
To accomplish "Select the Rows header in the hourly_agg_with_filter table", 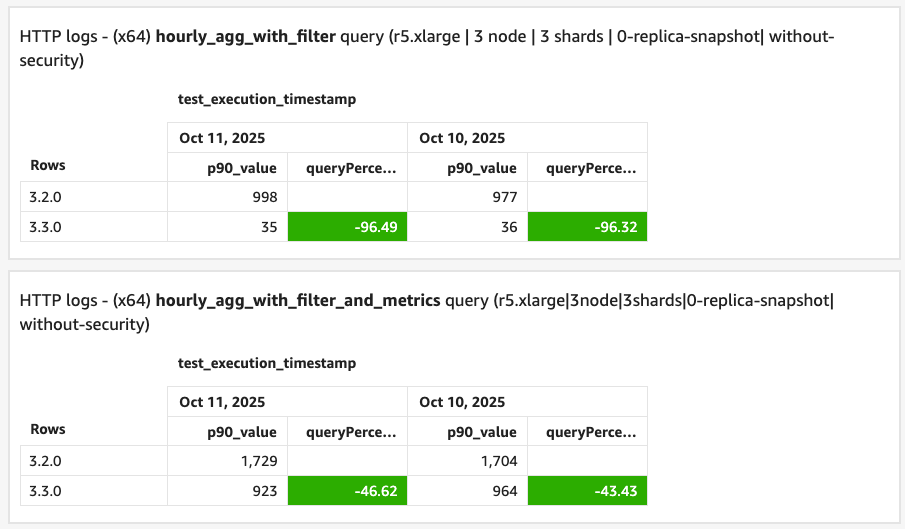I will pyautogui.click(x=48, y=165).
